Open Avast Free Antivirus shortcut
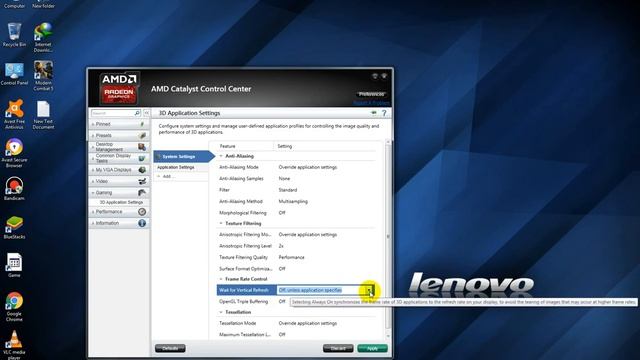Screen dimensions: 640x360 (14, 114)
